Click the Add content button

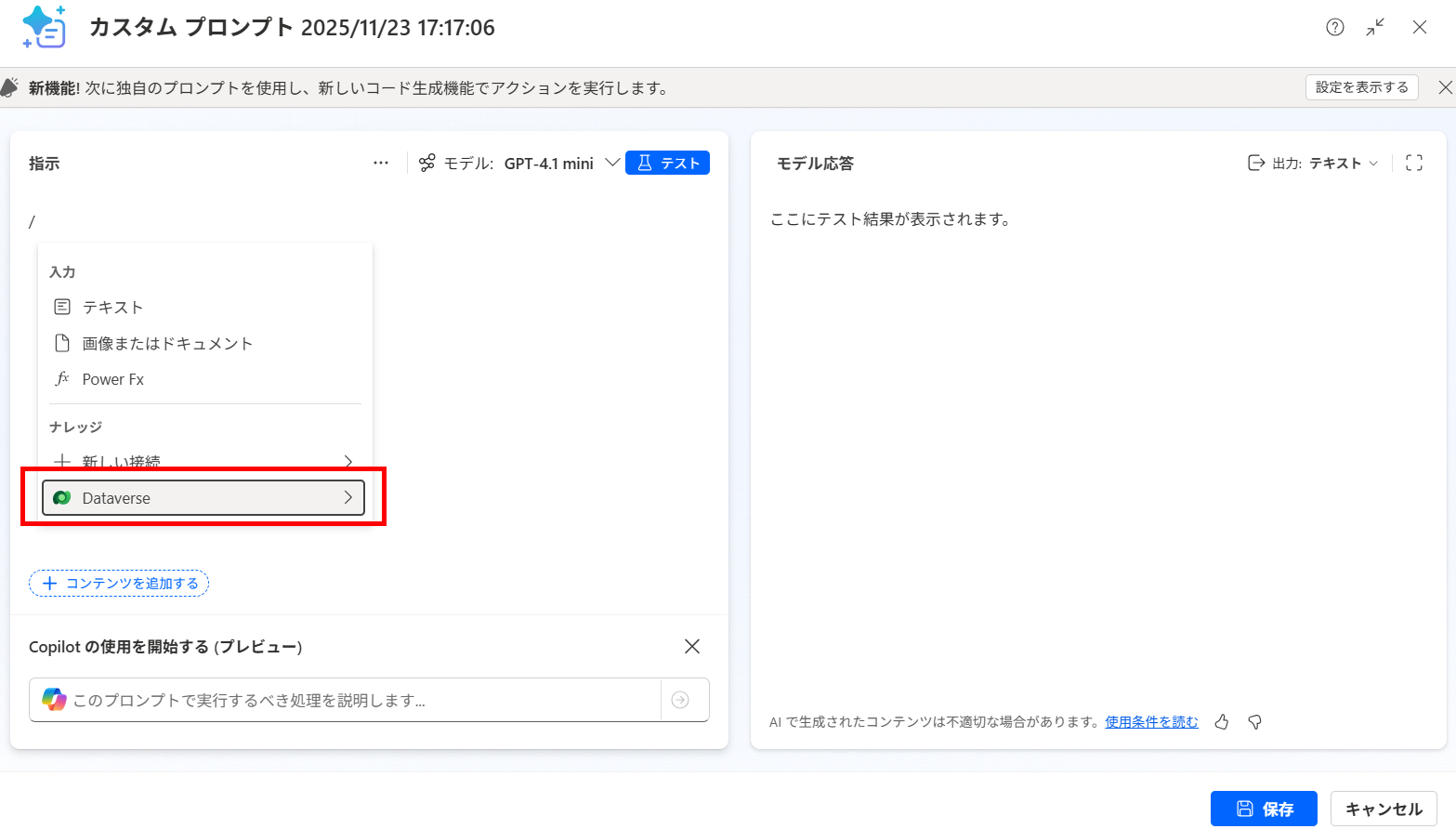(119, 583)
